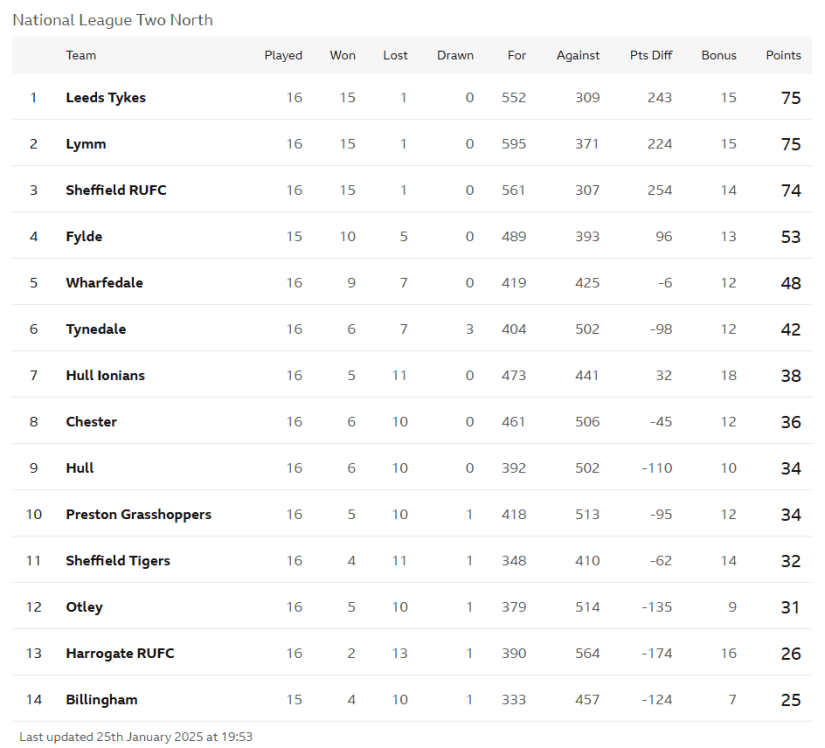Open the Otley team link
Viewport: 825px width, 748px height.
tap(84, 607)
